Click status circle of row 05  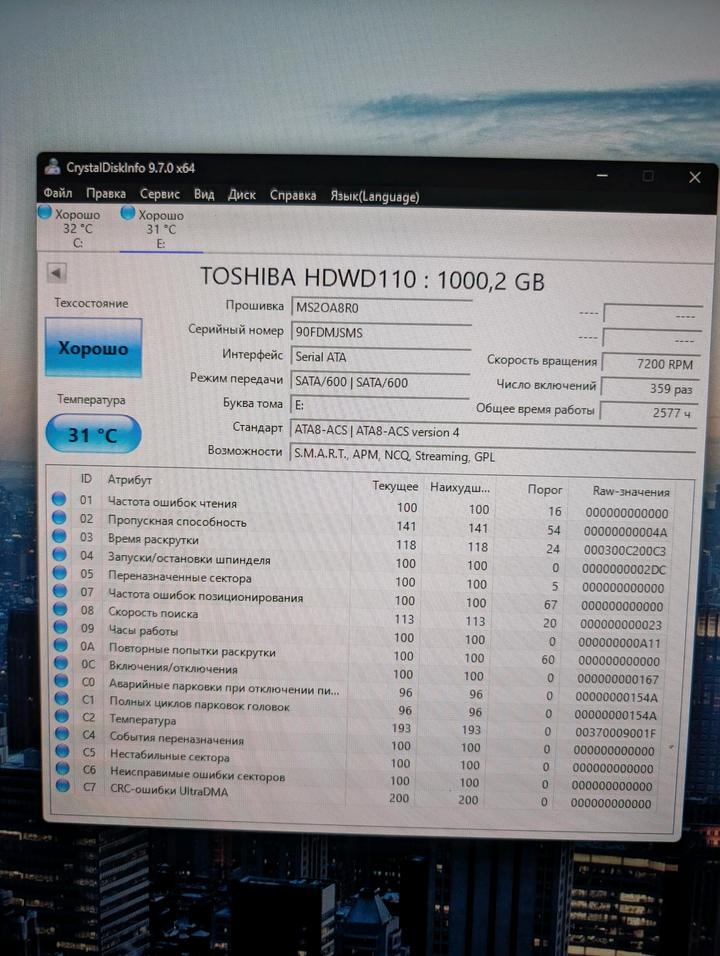(60, 573)
